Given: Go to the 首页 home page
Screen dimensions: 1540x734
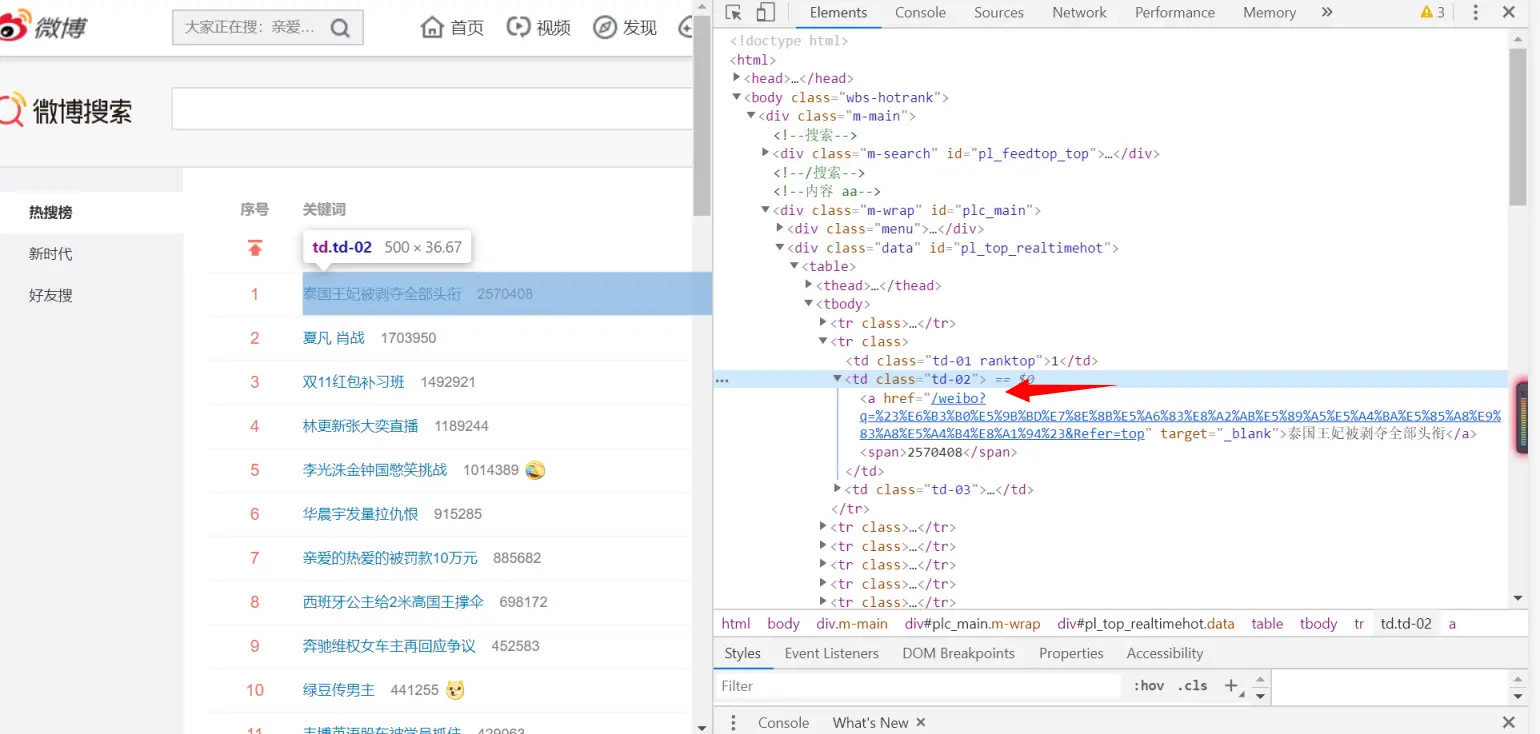Looking at the screenshot, I should [x=452, y=28].
